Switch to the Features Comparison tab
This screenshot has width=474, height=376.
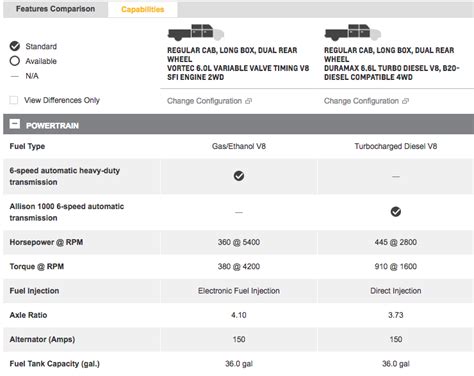(x=55, y=9)
